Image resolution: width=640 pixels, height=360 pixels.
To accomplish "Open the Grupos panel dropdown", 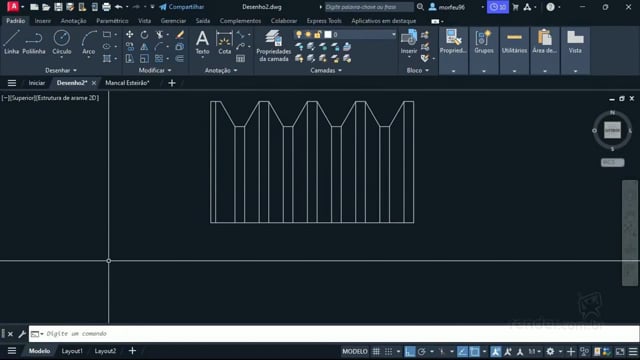I will click(484, 71).
